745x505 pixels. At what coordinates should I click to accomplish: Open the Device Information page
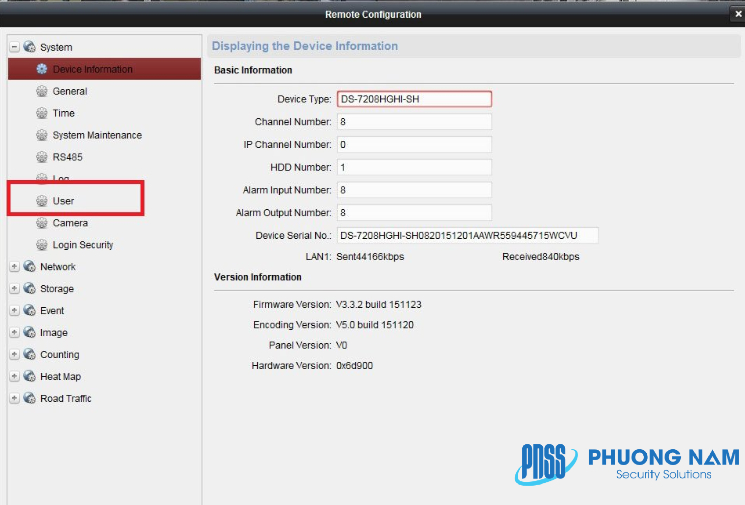[x=92, y=69]
